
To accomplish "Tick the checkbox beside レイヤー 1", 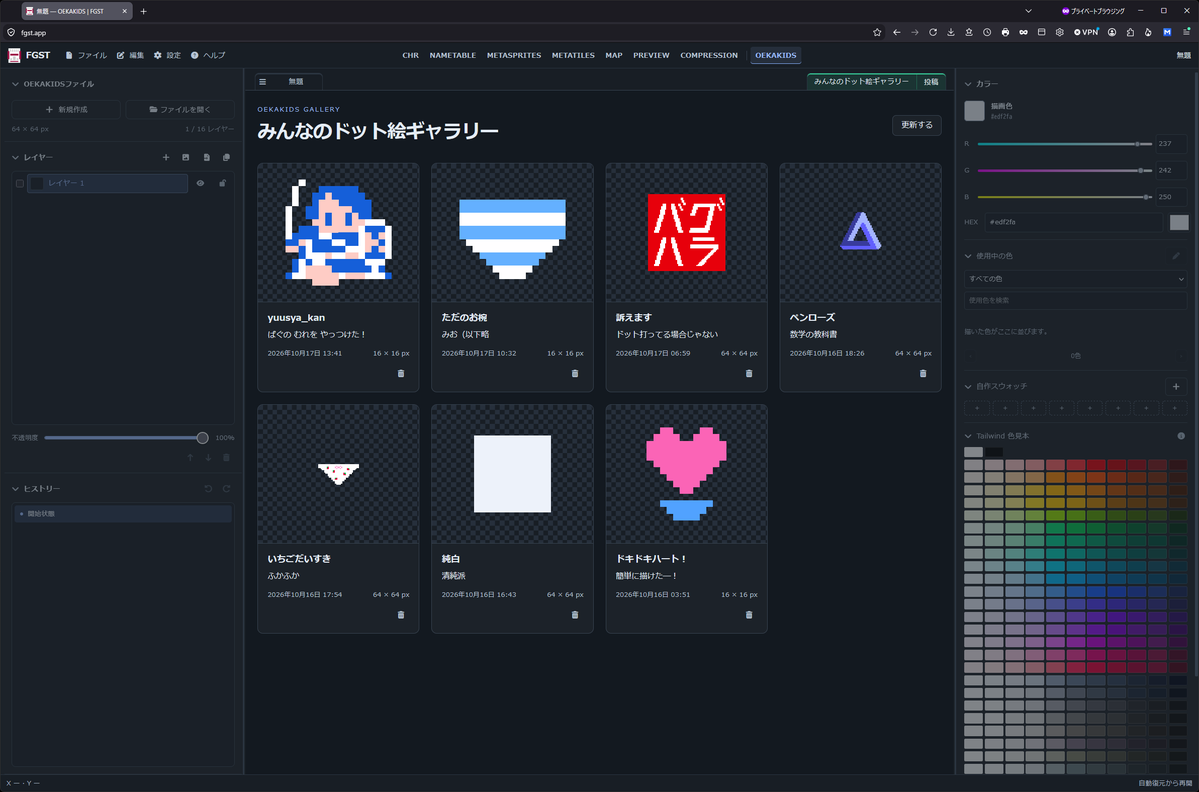I will click(x=20, y=183).
